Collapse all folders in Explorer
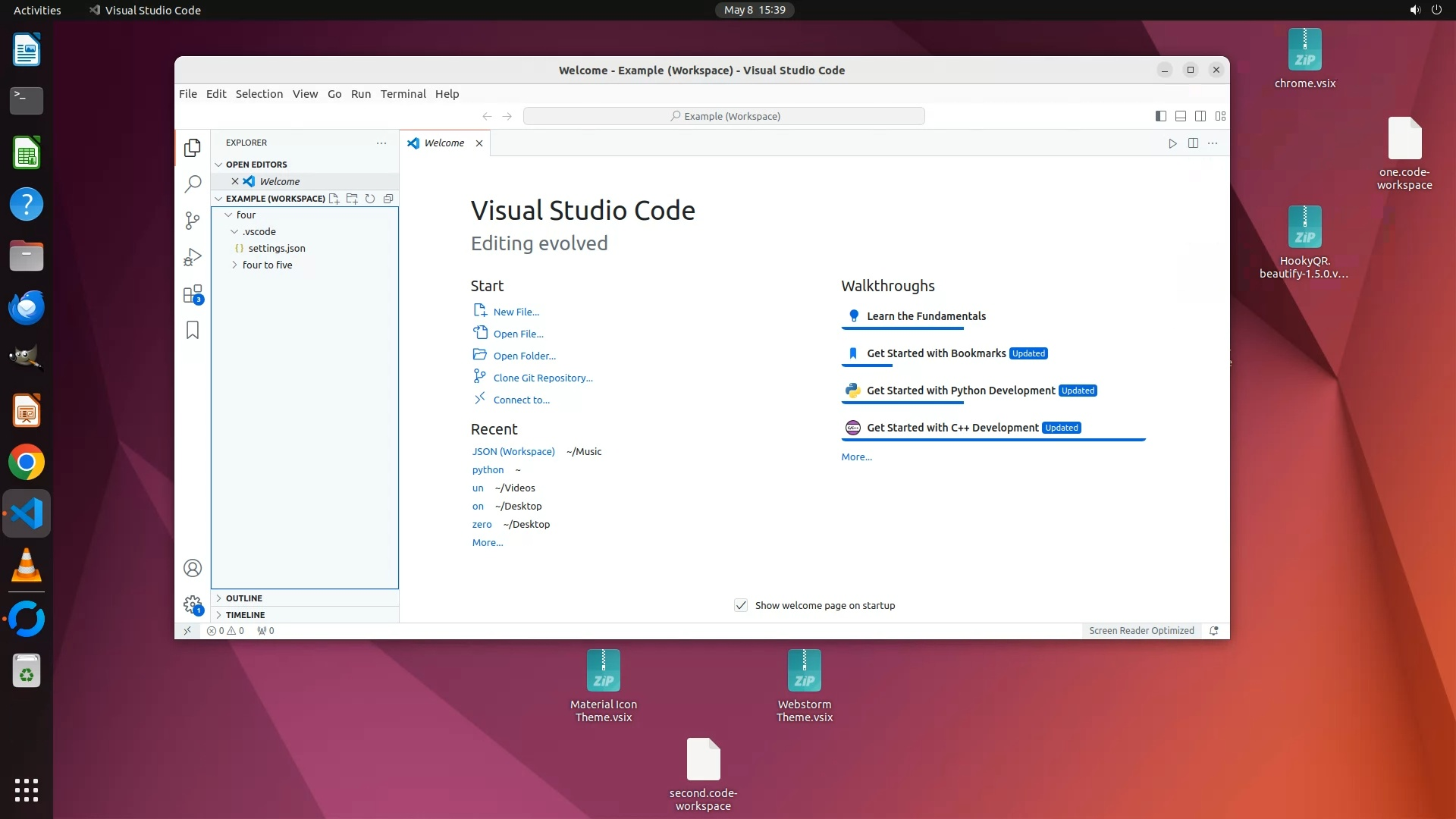 (388, 199)
